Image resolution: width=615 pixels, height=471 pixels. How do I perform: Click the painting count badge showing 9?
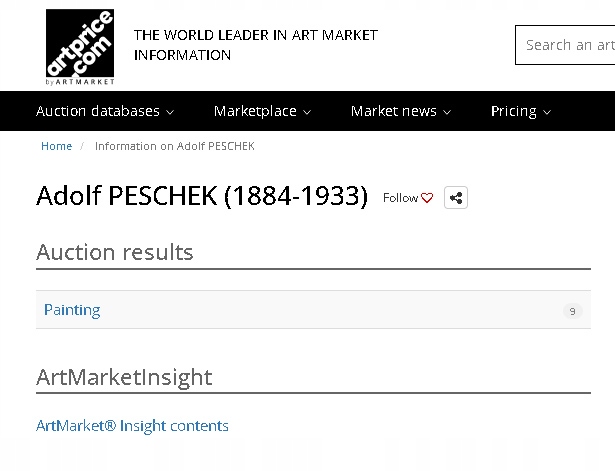(x=572, y=311)
